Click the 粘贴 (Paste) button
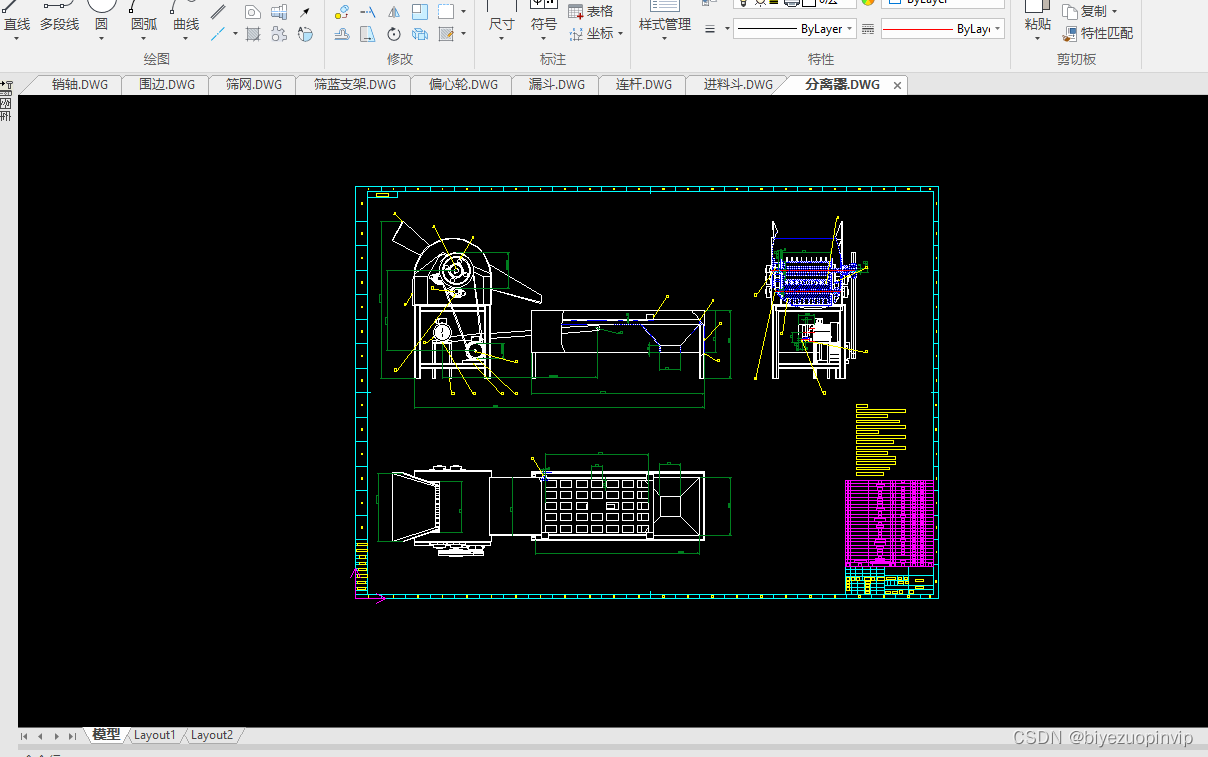 click(x=1037, y=17)
